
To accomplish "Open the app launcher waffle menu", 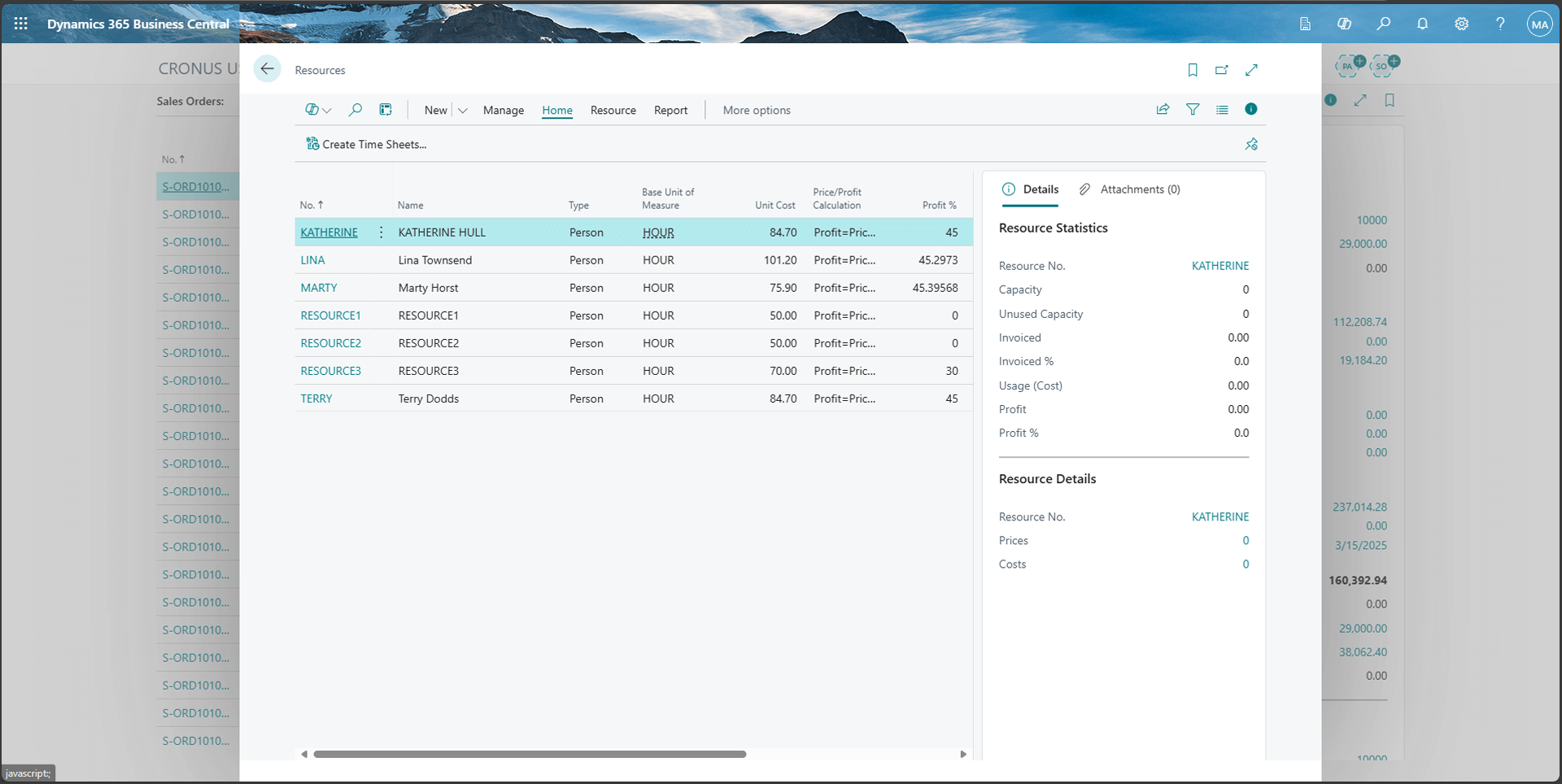I will point(20,23).
